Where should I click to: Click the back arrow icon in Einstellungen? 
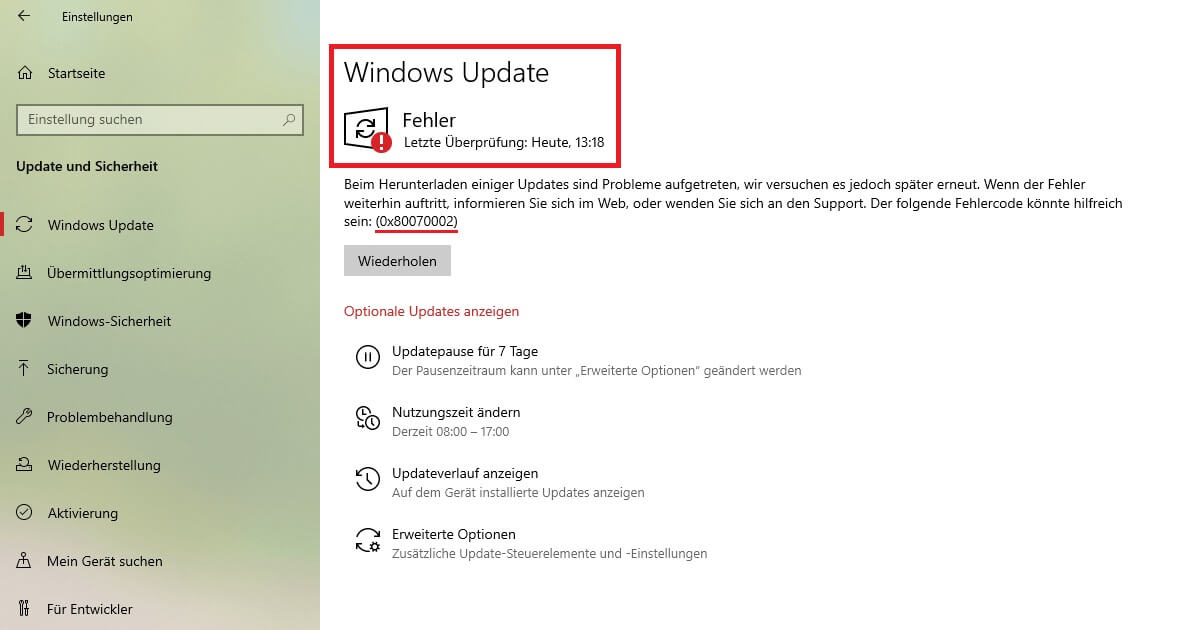coord(24,16)
